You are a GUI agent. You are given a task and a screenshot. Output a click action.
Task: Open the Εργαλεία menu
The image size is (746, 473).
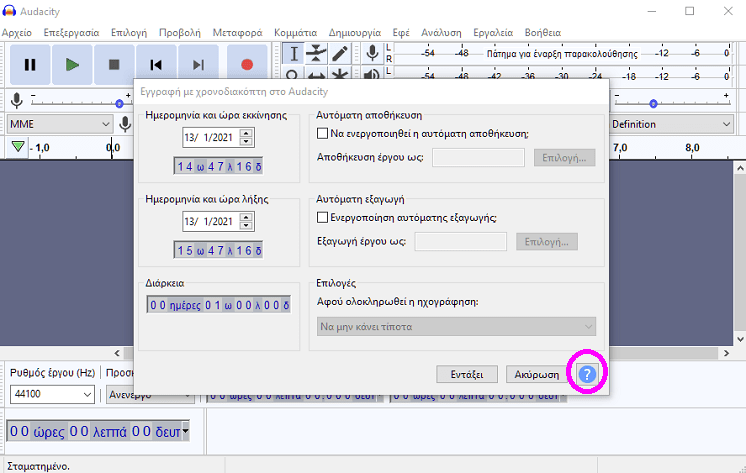click(x=493, y=33)
